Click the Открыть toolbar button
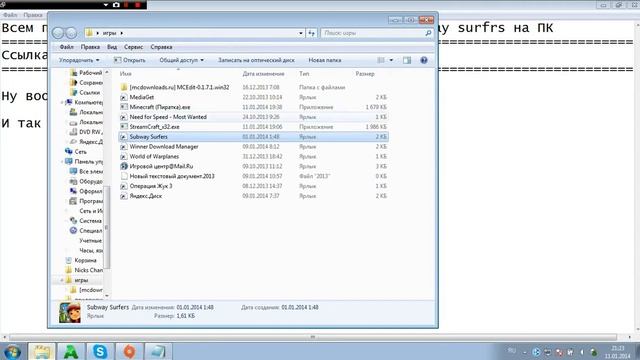The width and height of the screenshot is (640, 360). 130,60
